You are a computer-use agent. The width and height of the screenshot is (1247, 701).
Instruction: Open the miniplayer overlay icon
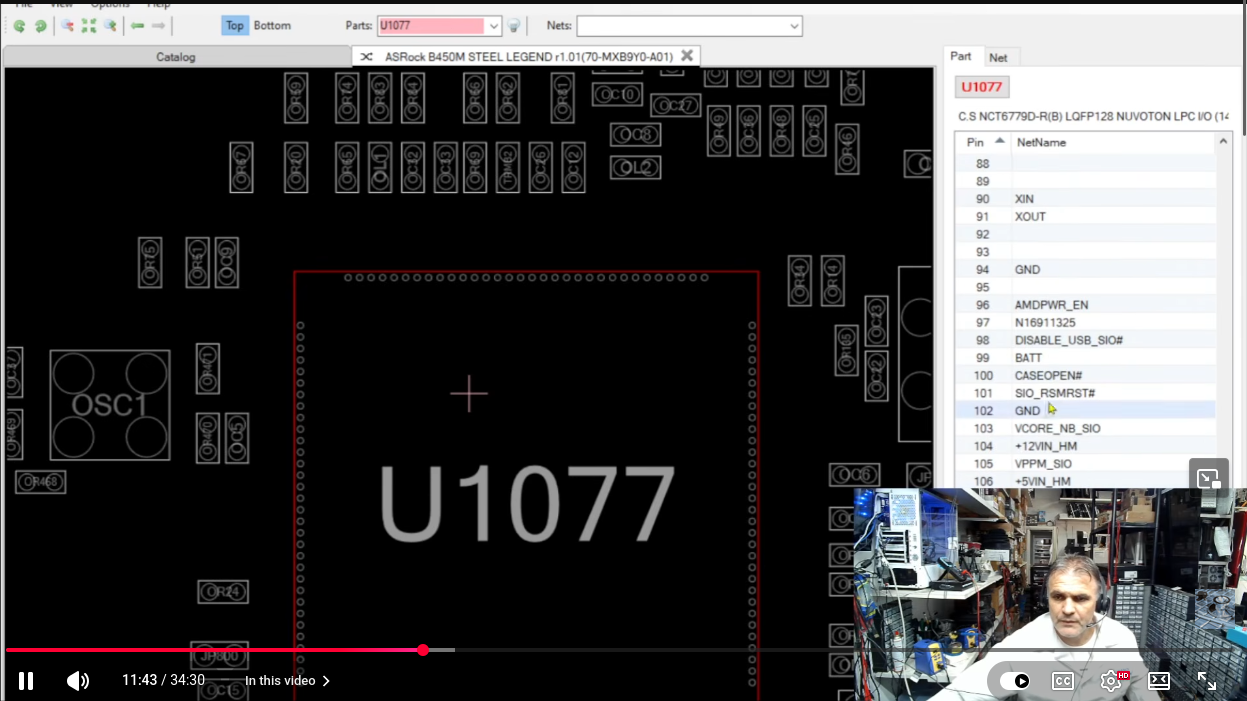(x=1209, y=478)
